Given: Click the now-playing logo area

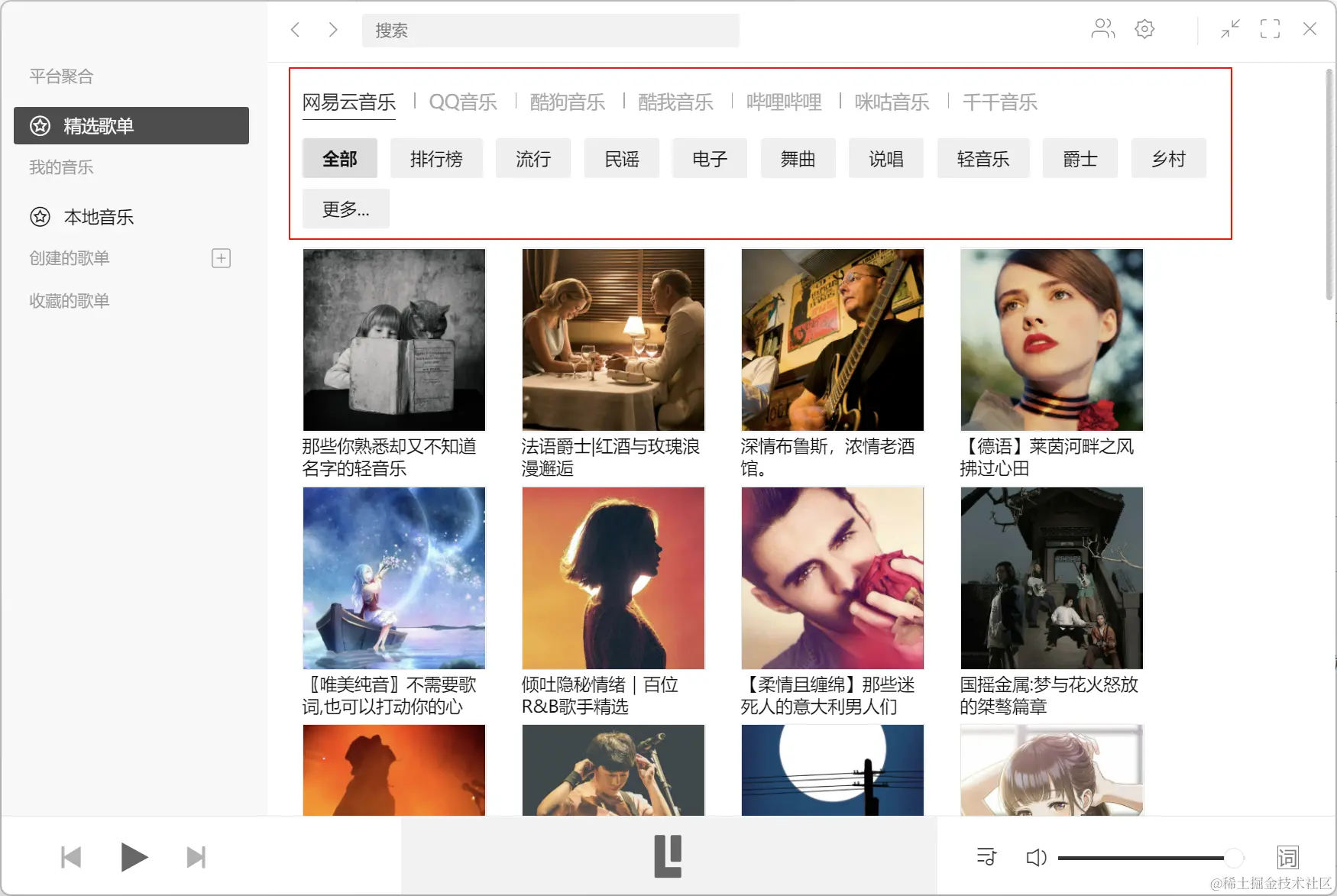Looking at the screenshot, I should click(x=668, y=856).
